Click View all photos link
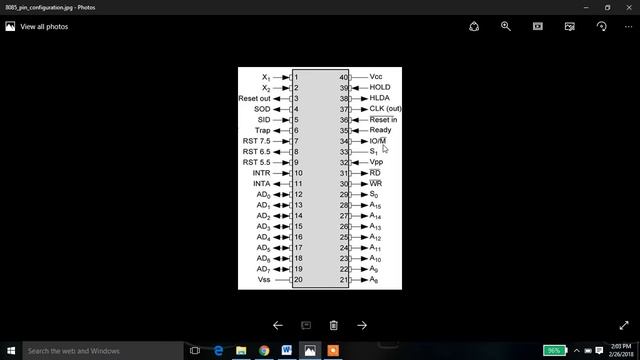The height and width of the screenshot is (360, 640). (44, 27)
